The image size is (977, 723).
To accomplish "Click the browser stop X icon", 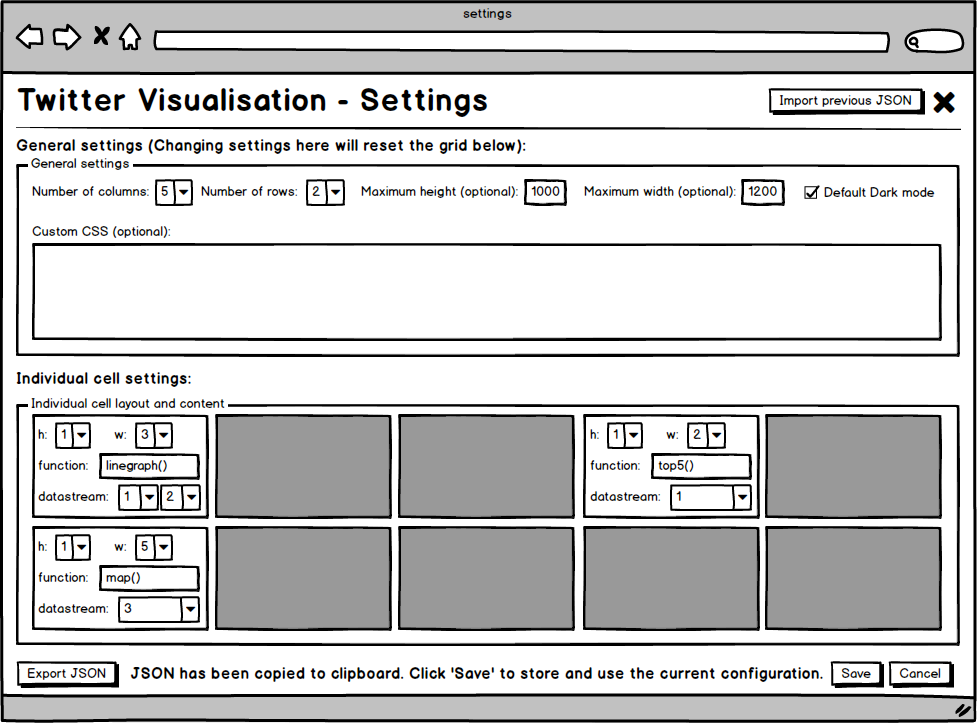I will [101, 36].
